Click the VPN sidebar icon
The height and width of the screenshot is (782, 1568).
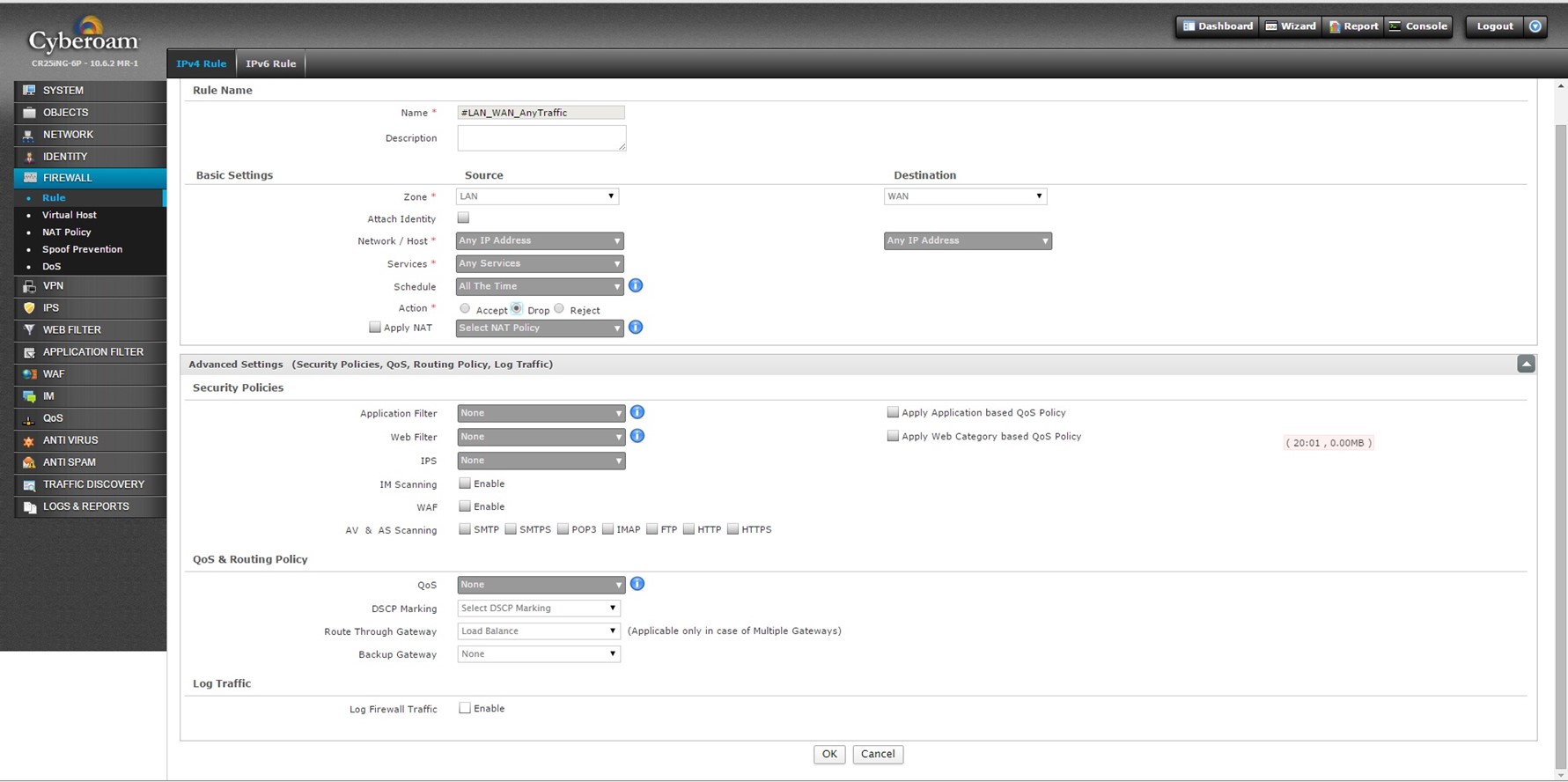click(x=29, y=286)
